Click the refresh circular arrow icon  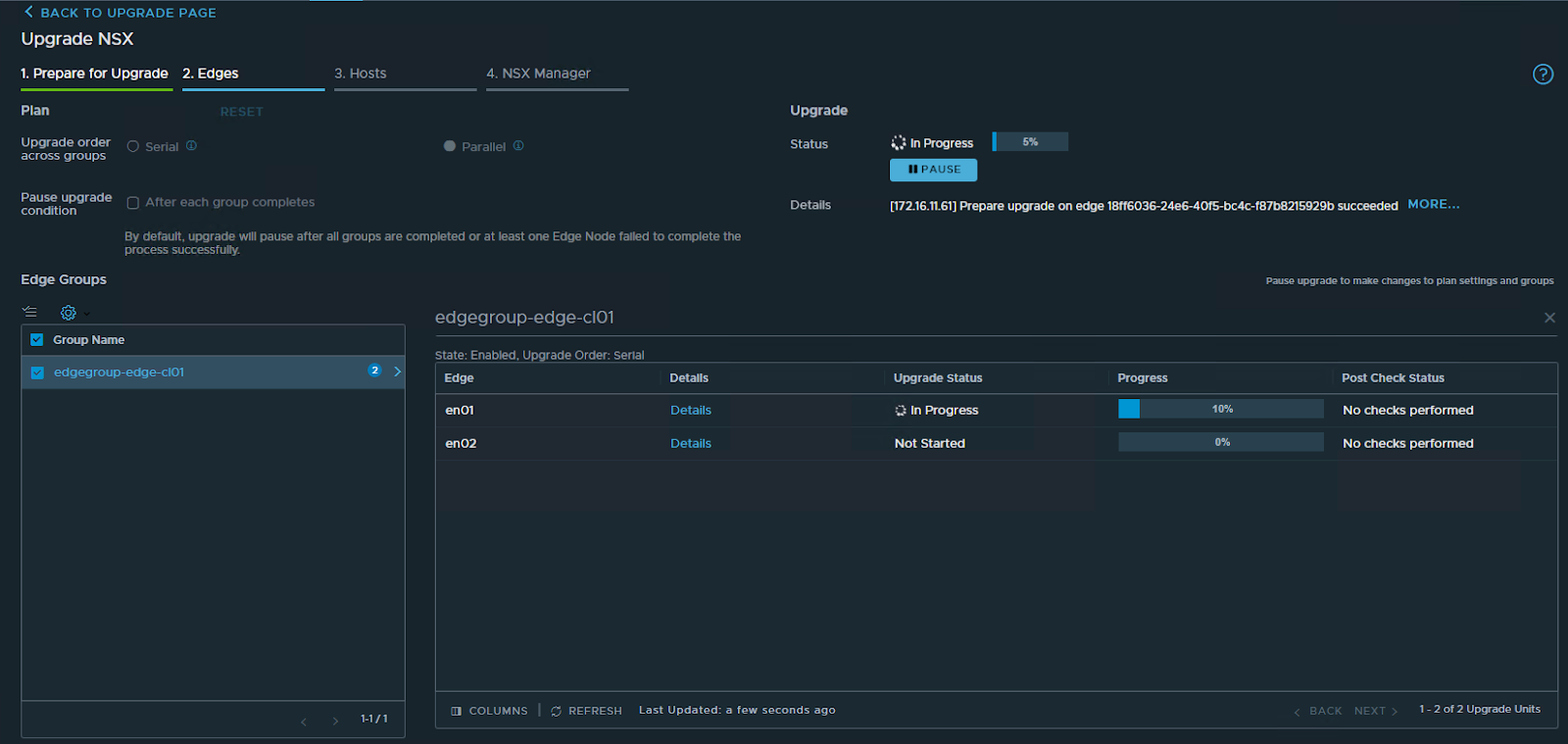pyautogui.click(x=556, y=711)
